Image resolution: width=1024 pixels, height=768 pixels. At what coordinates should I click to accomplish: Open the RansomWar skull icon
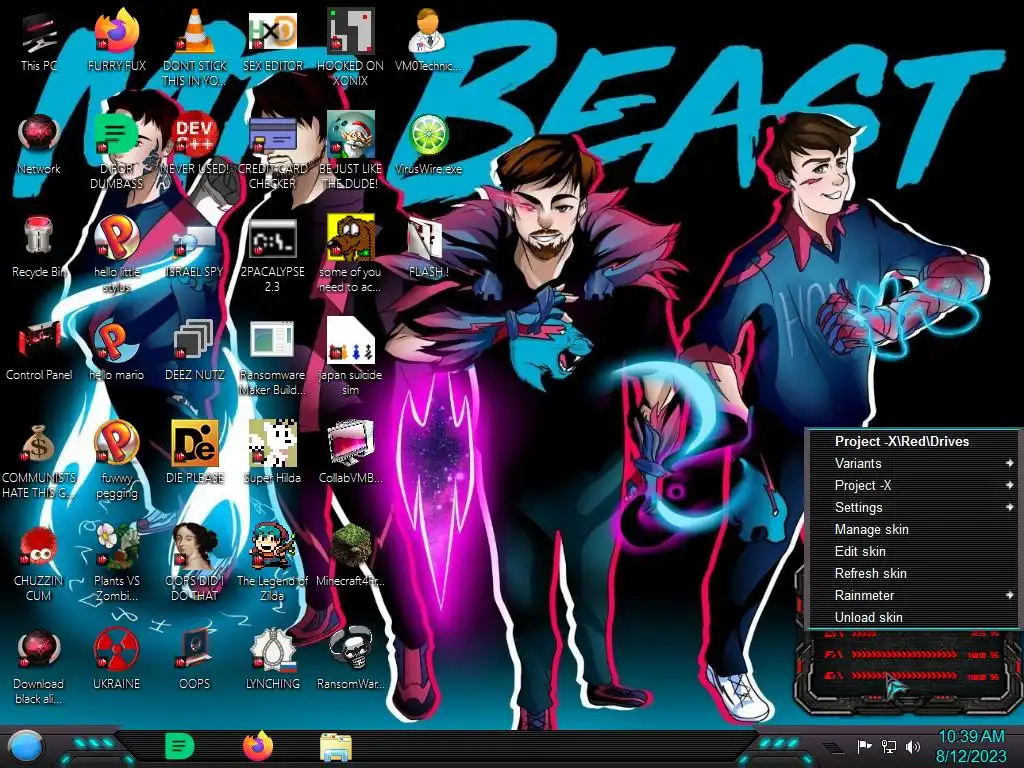click(350, 660)
